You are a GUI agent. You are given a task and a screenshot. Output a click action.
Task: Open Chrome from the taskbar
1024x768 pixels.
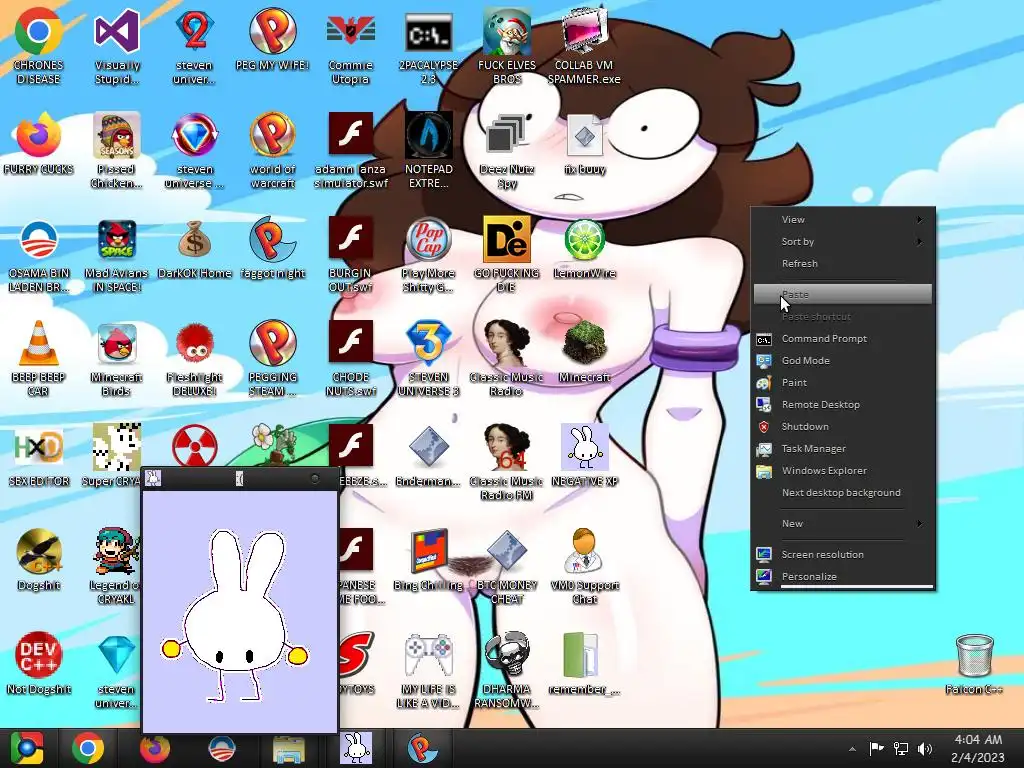88,748
